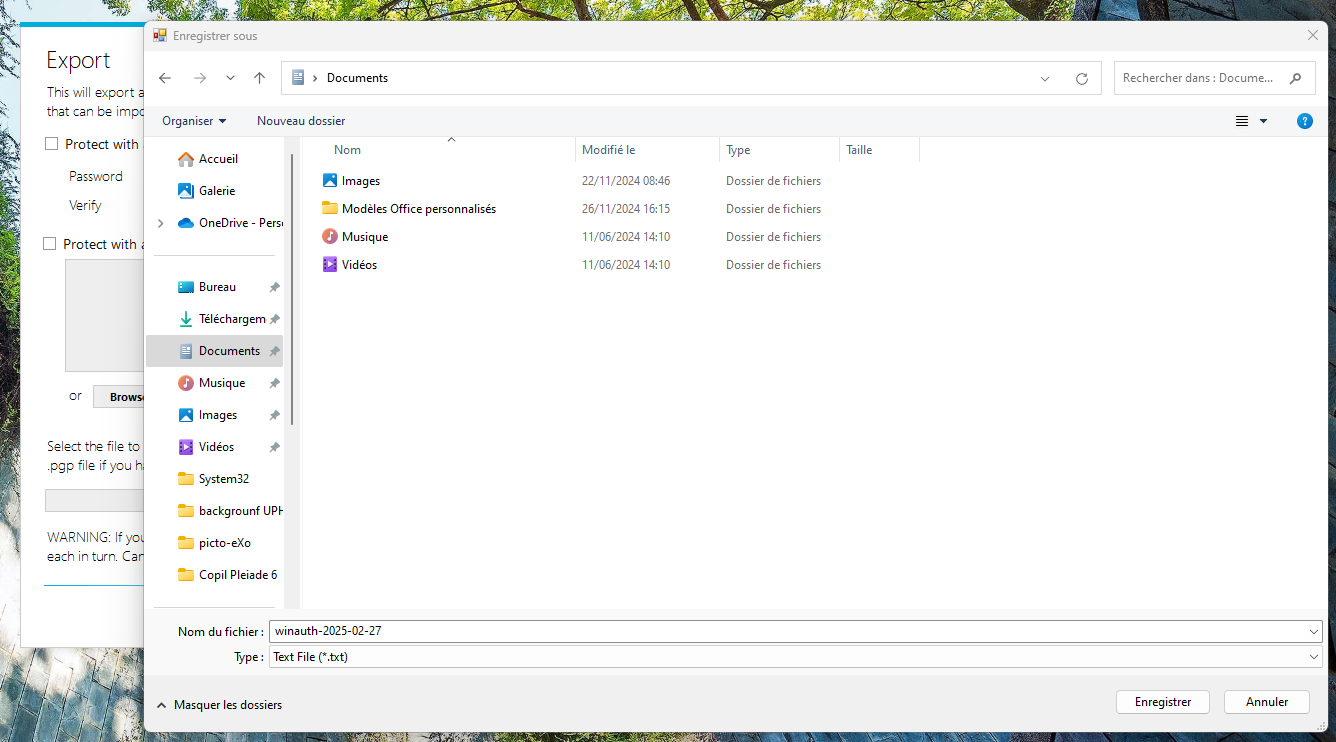Open the Galerie sidebar item
The width and height of the screenshot is (1336, 742).
(x=216, y=191)
